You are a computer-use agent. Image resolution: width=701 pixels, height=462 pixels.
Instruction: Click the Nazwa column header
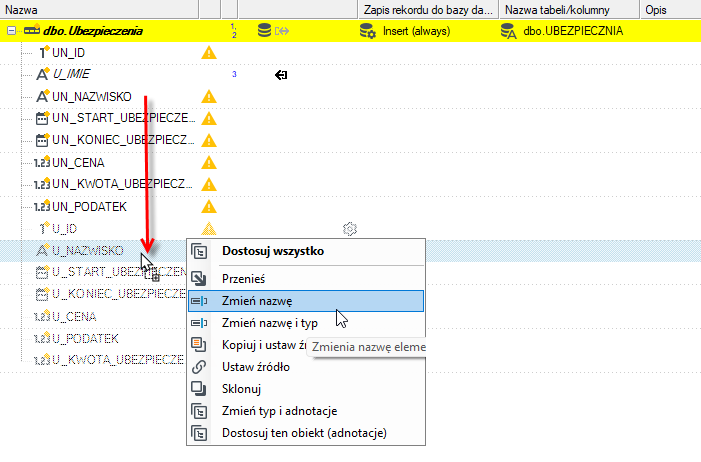click(99, 9)
